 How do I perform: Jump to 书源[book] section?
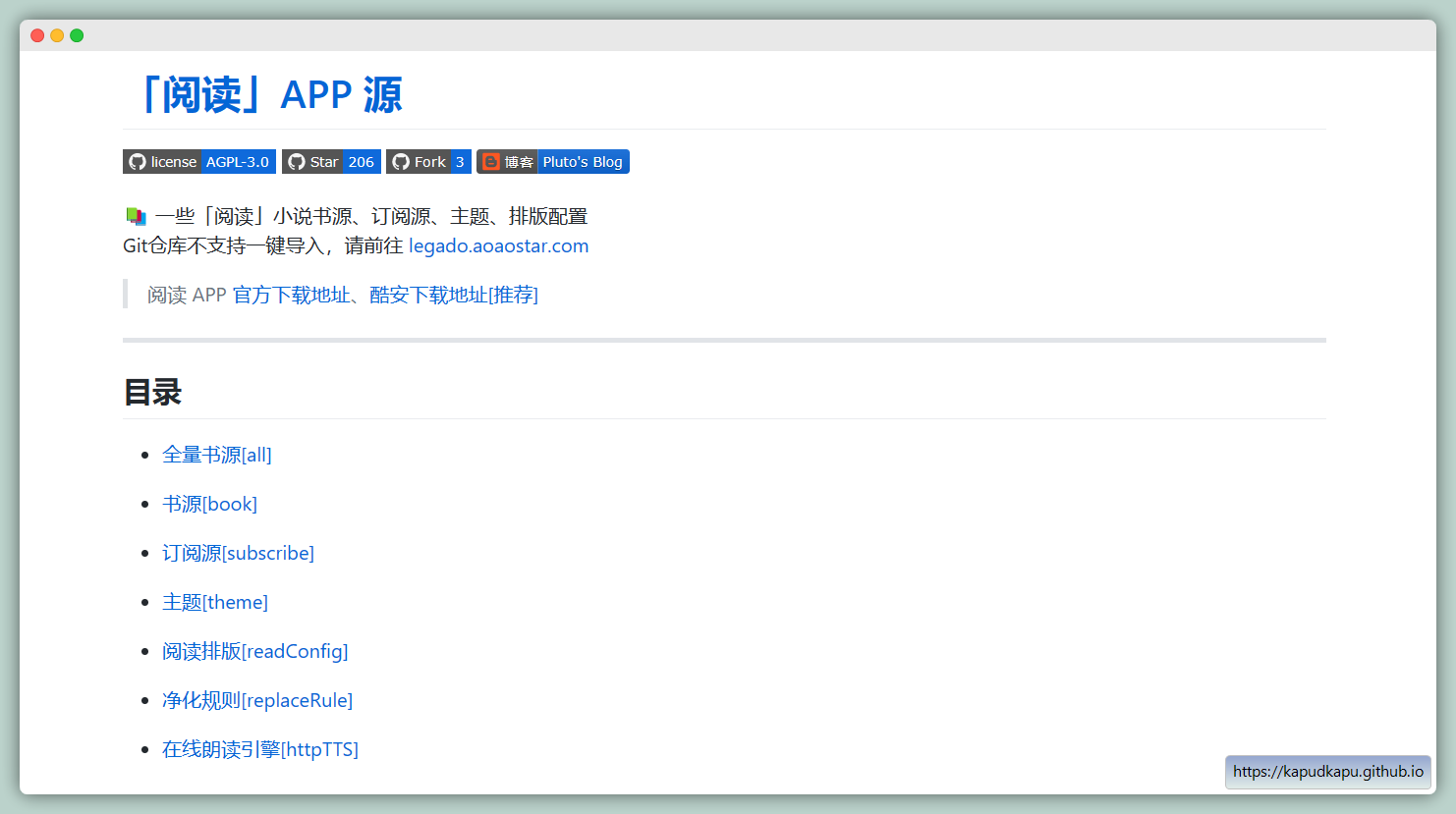coord(209,504)
